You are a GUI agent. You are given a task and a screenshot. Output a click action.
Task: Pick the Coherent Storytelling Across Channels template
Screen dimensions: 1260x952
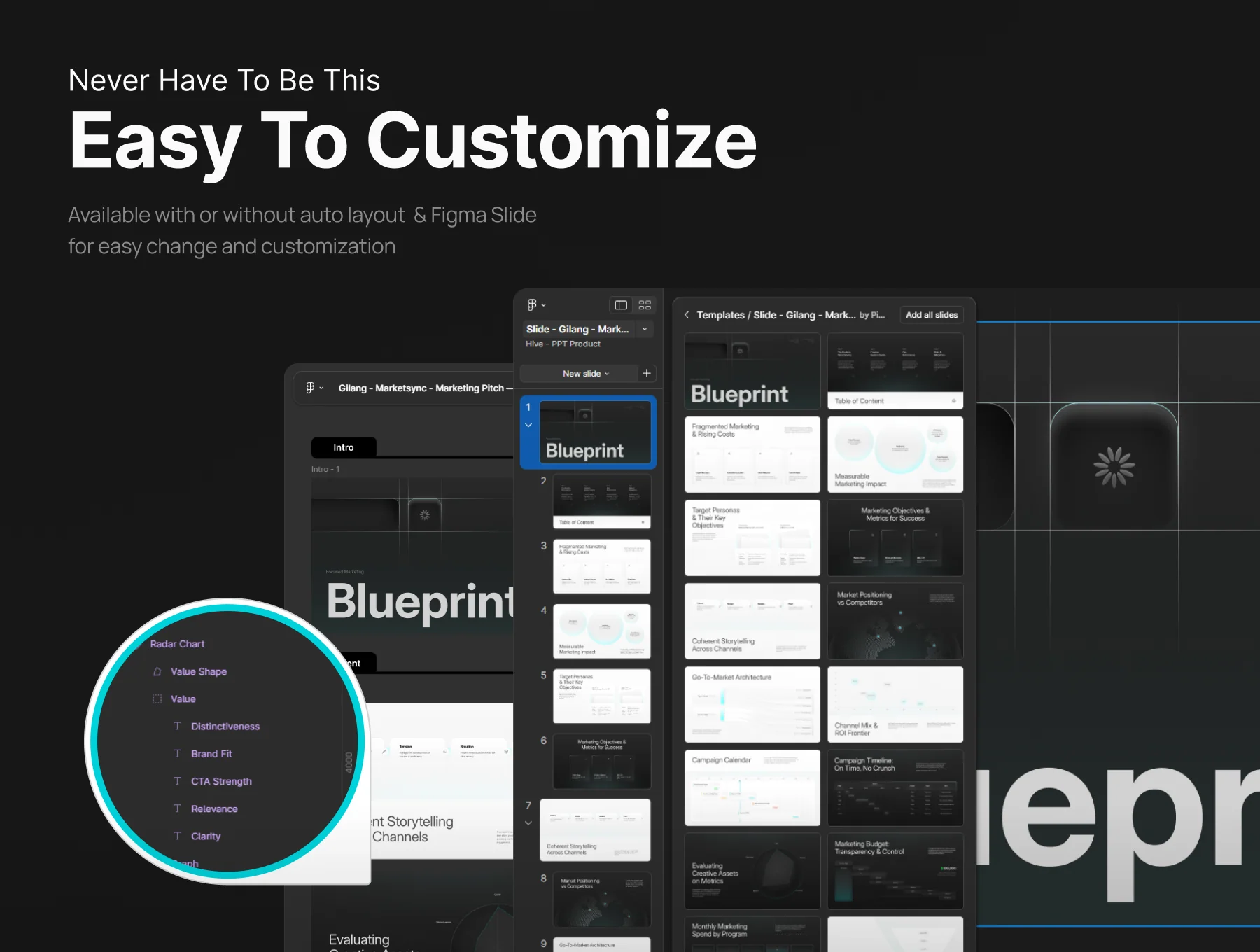(752, 621)
